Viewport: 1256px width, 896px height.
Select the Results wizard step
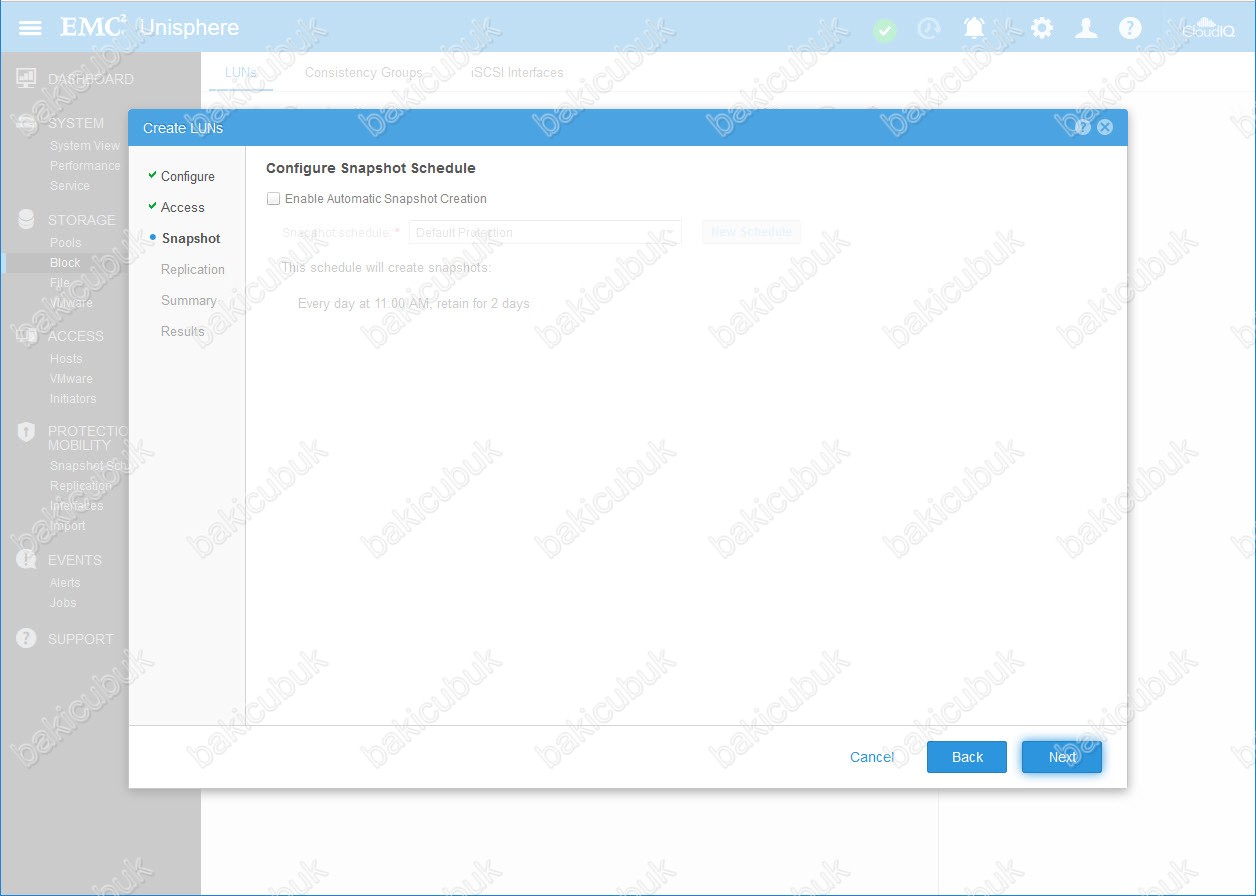coord(182,331)
